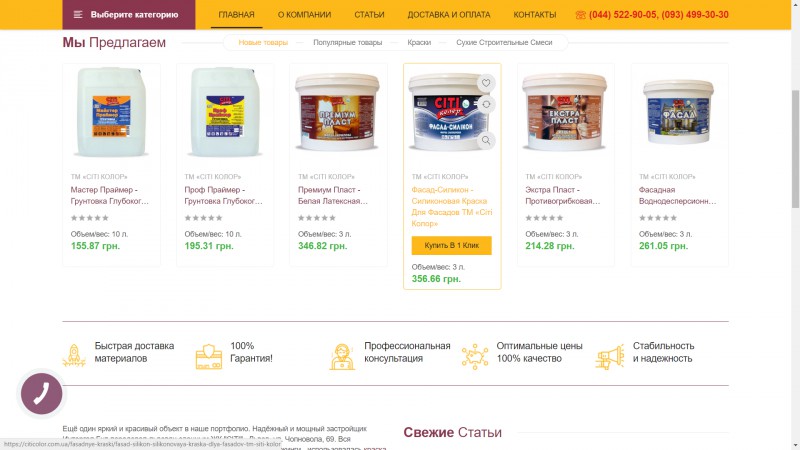Click the megaphone Стабильность icon
Viewport: 800px width, 450px height.
point(610,356)
